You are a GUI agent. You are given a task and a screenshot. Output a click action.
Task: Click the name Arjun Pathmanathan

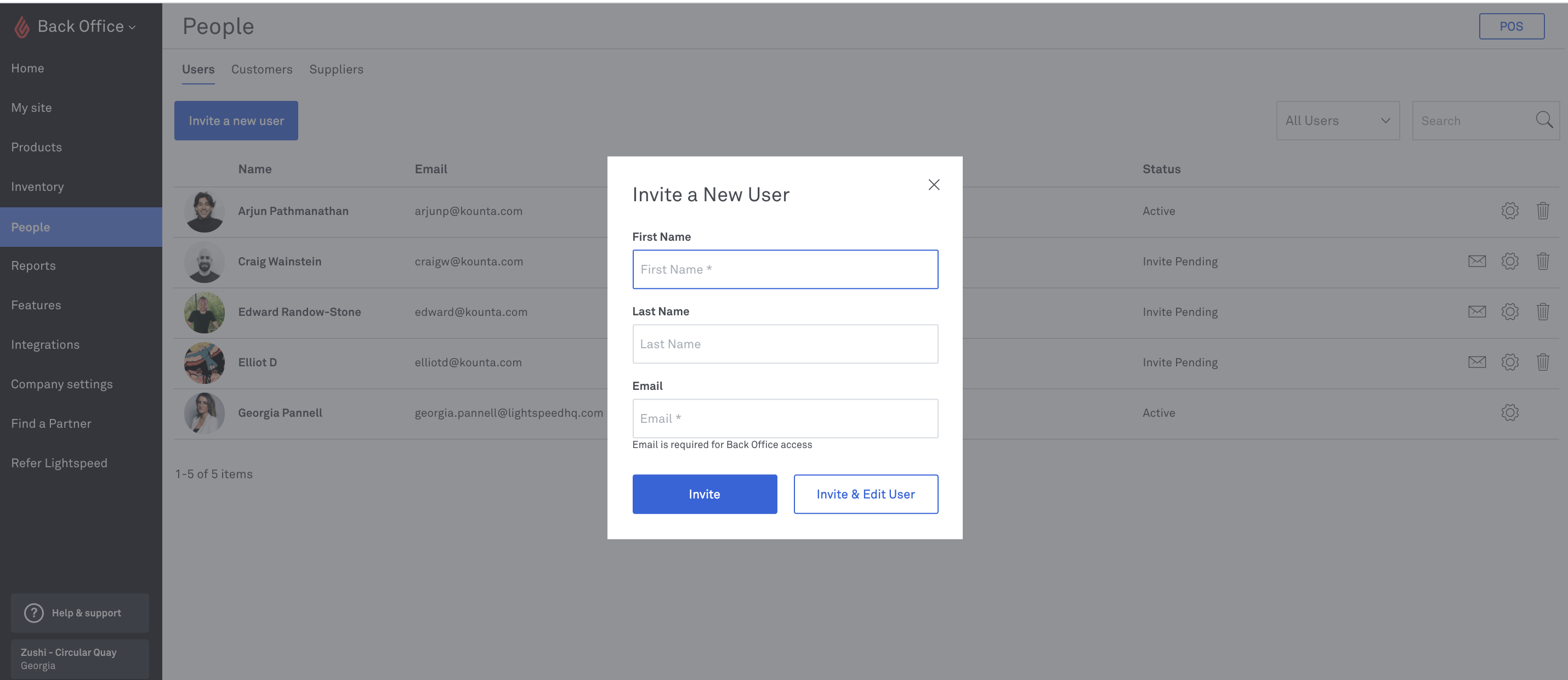[293, 211]
